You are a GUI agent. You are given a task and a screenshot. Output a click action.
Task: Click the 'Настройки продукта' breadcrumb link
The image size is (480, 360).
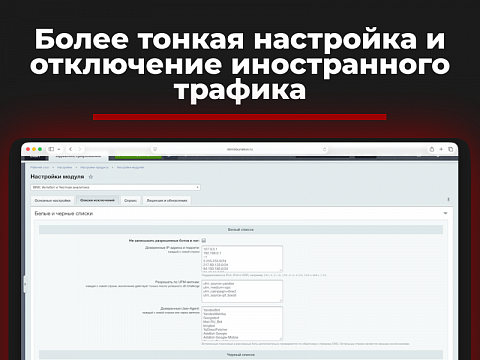[94, 167]
